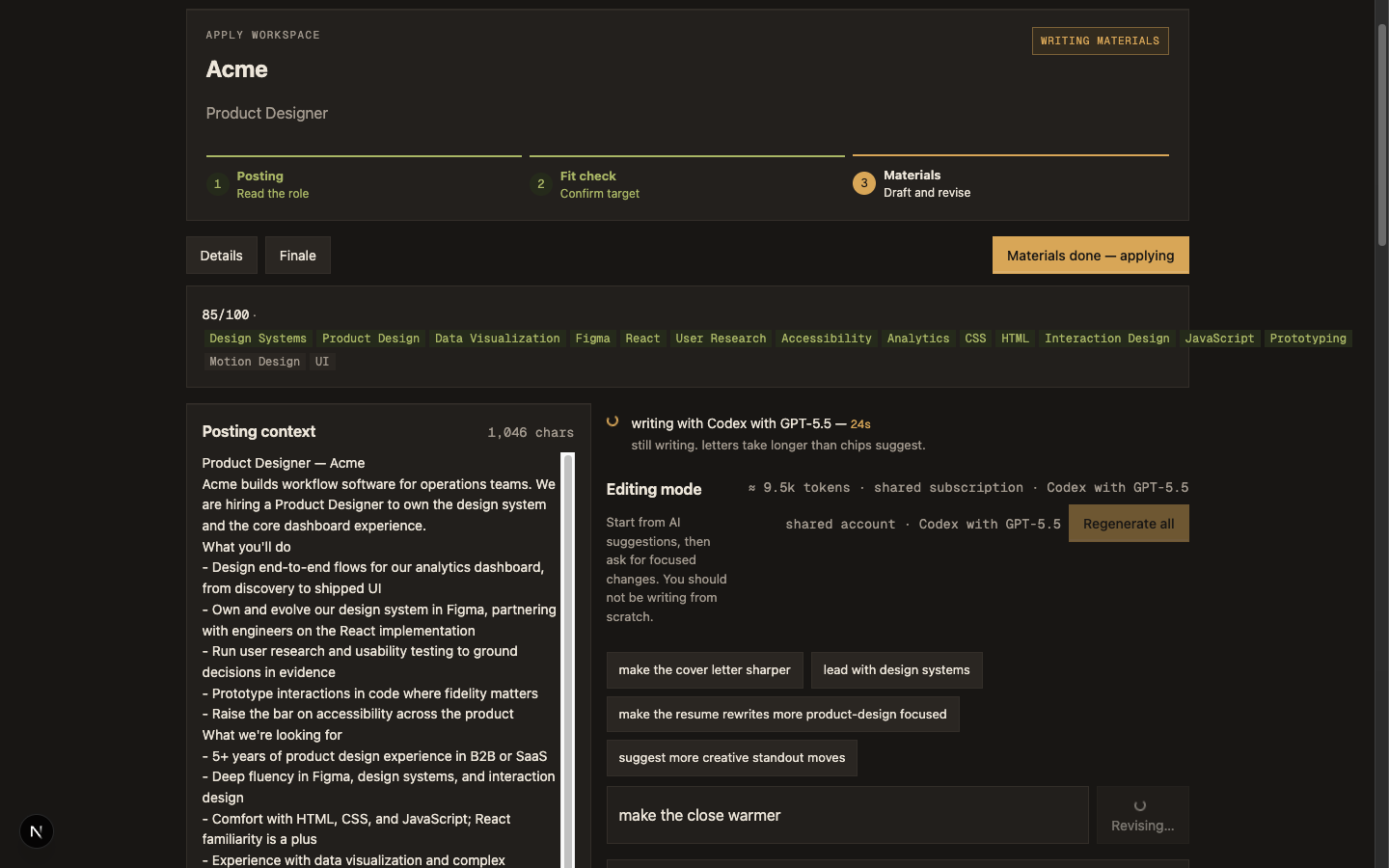Select 'lead with design systems' suggestion
The height and width of the screenshot is (868, 1389).
(x=897, y=670)
